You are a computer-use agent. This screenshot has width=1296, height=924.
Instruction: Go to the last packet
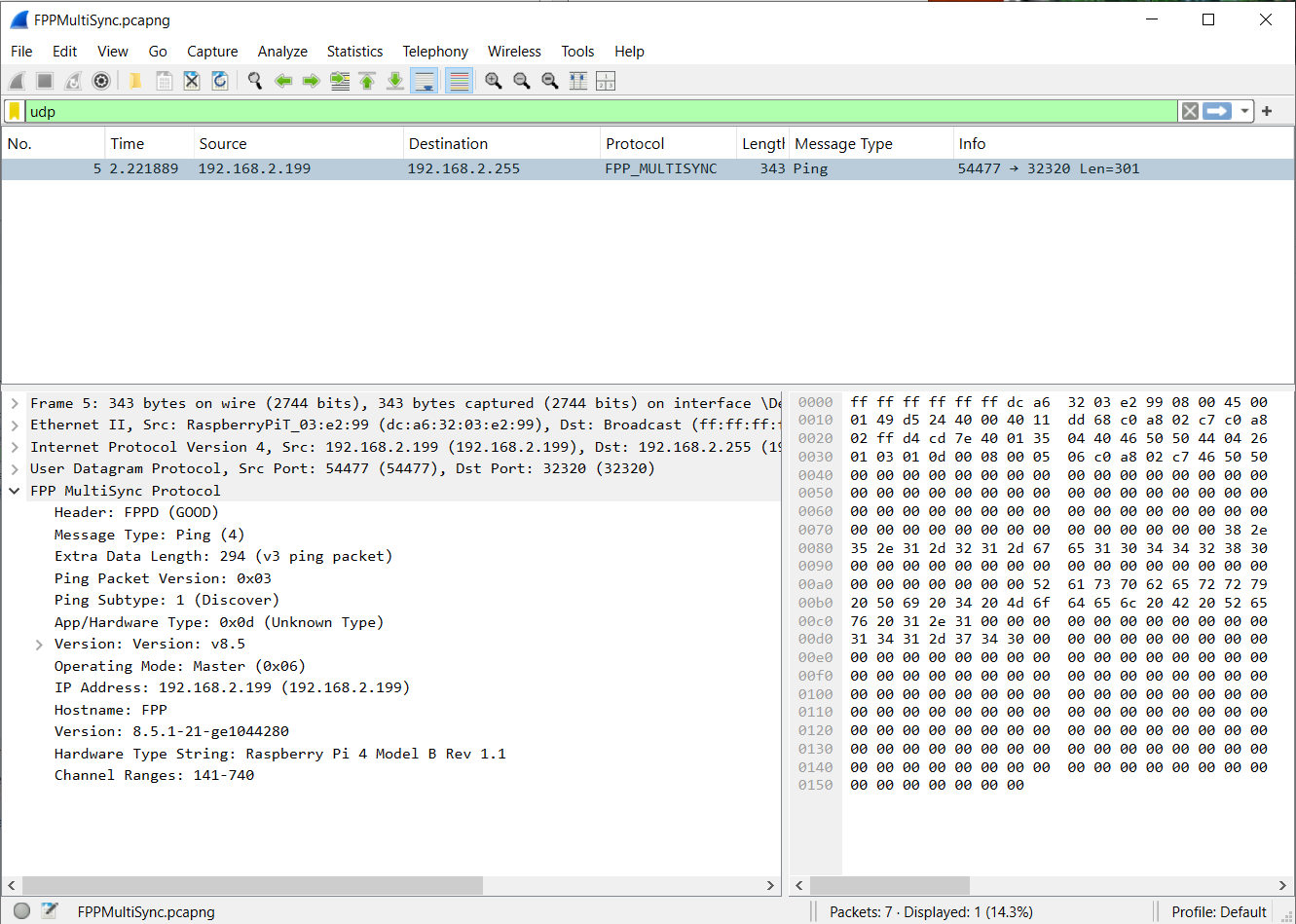click(394, 80)
